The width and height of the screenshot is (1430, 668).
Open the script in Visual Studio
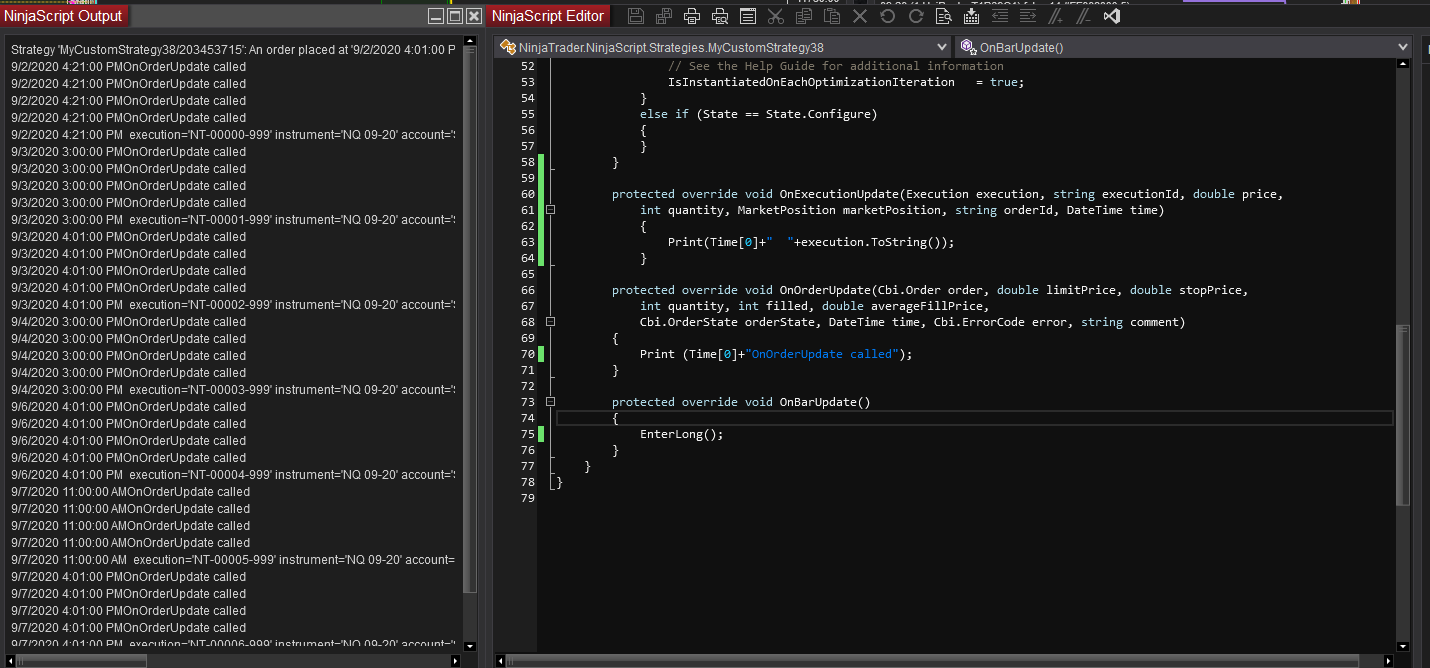click(x=1111, y=16)
